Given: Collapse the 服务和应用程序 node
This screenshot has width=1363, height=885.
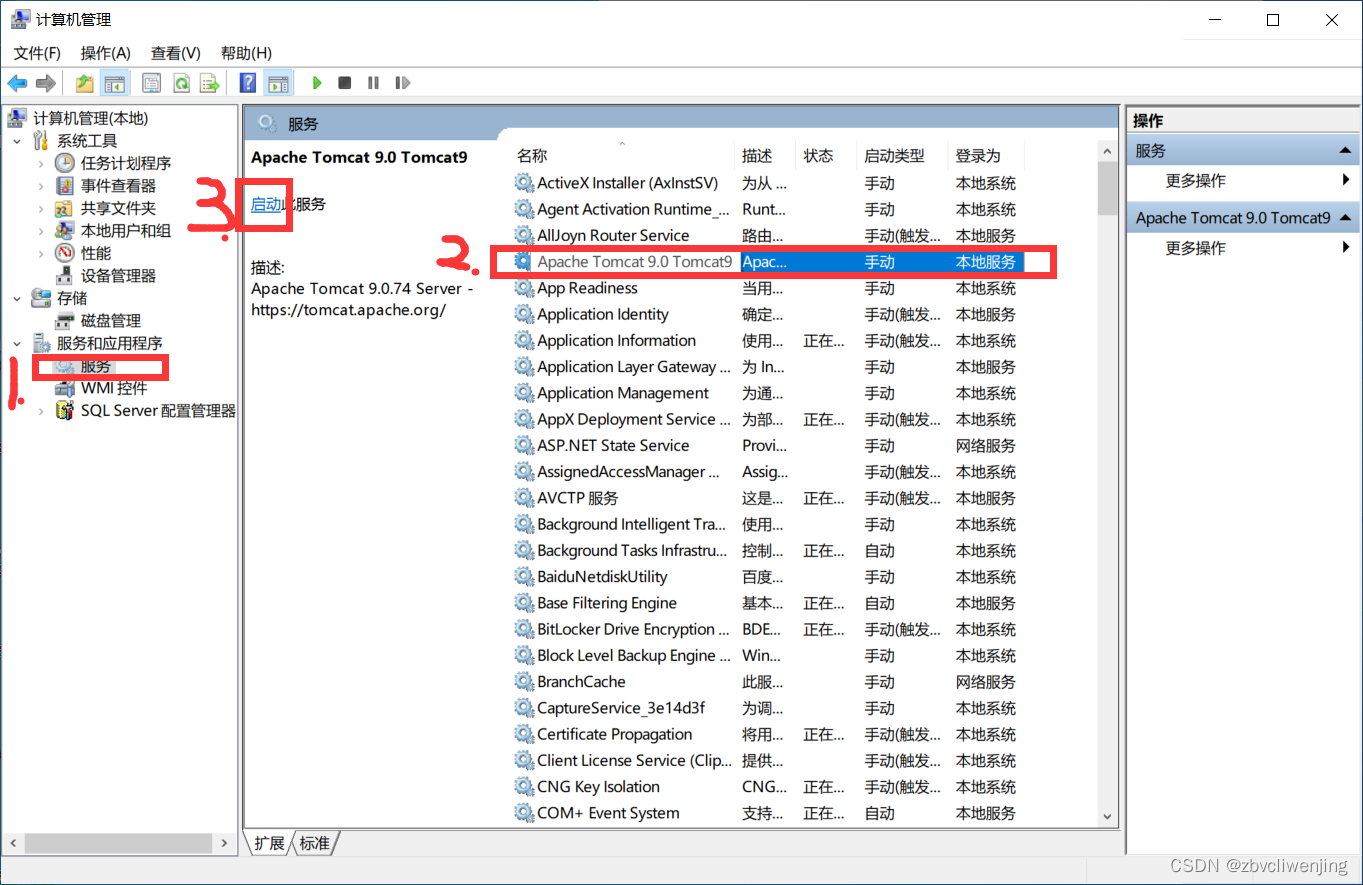Looking at the screenshot, I should click(17, 343).
